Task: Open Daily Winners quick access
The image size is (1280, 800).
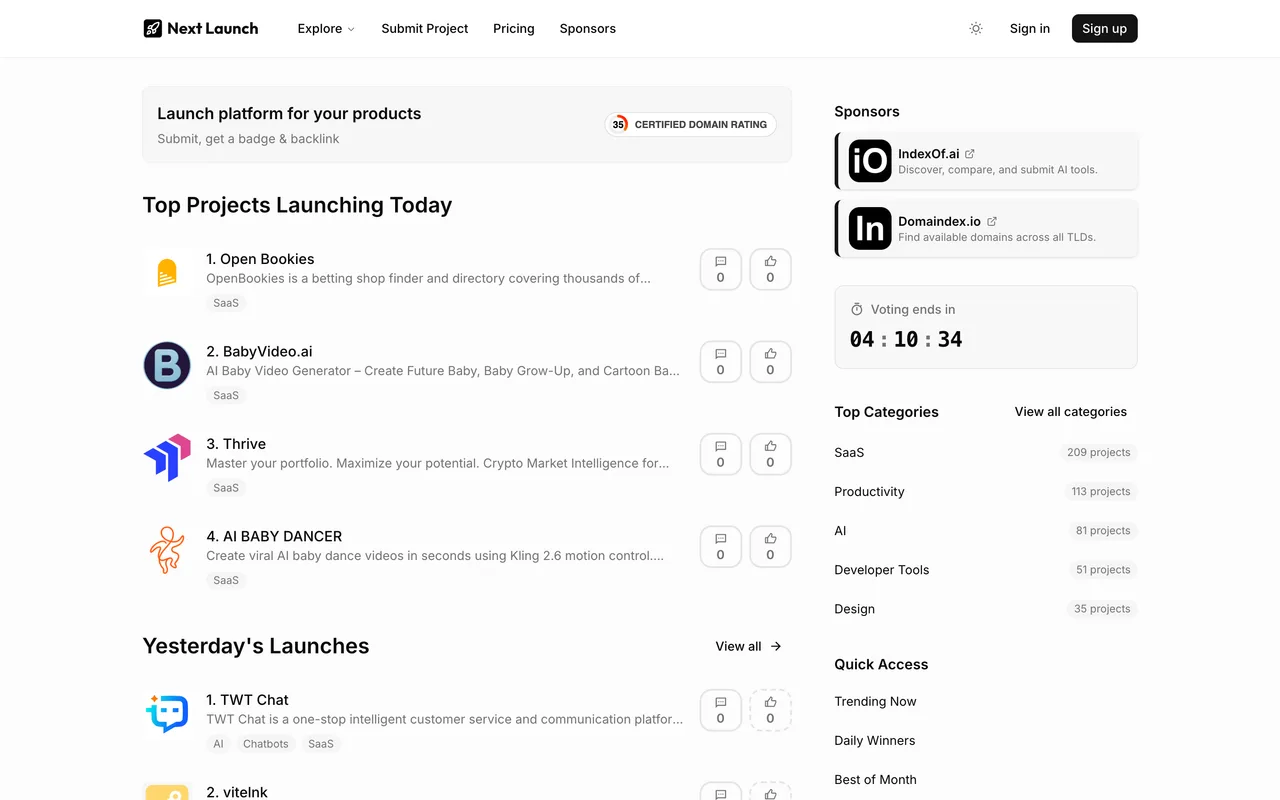Action: [875, 740]
